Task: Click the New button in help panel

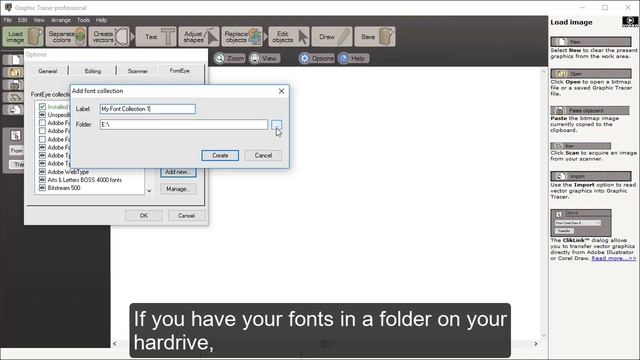Action: click(x=591, y=42)
